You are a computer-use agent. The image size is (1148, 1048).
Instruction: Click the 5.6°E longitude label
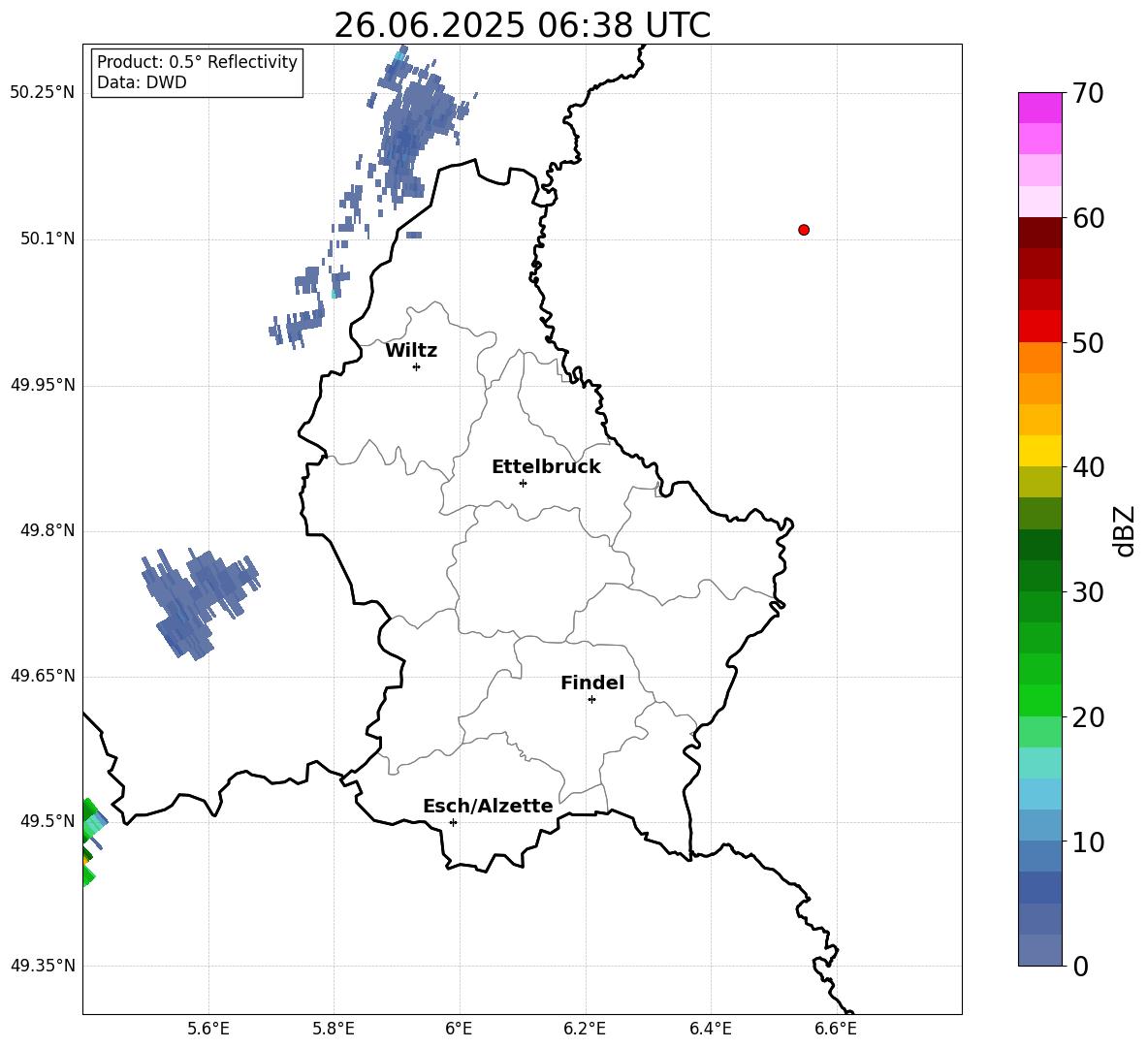(208, 1029)
